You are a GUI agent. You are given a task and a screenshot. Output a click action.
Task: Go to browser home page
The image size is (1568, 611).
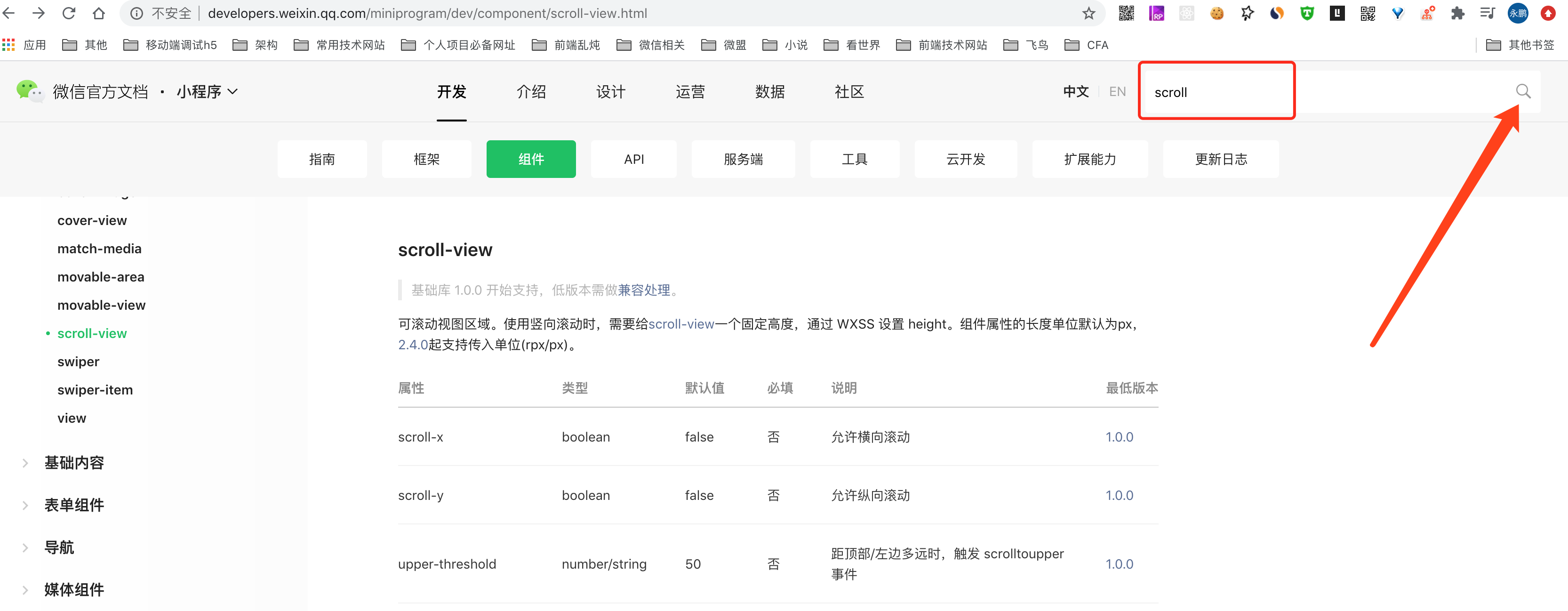pyautogui.click(x=99, y=13)
